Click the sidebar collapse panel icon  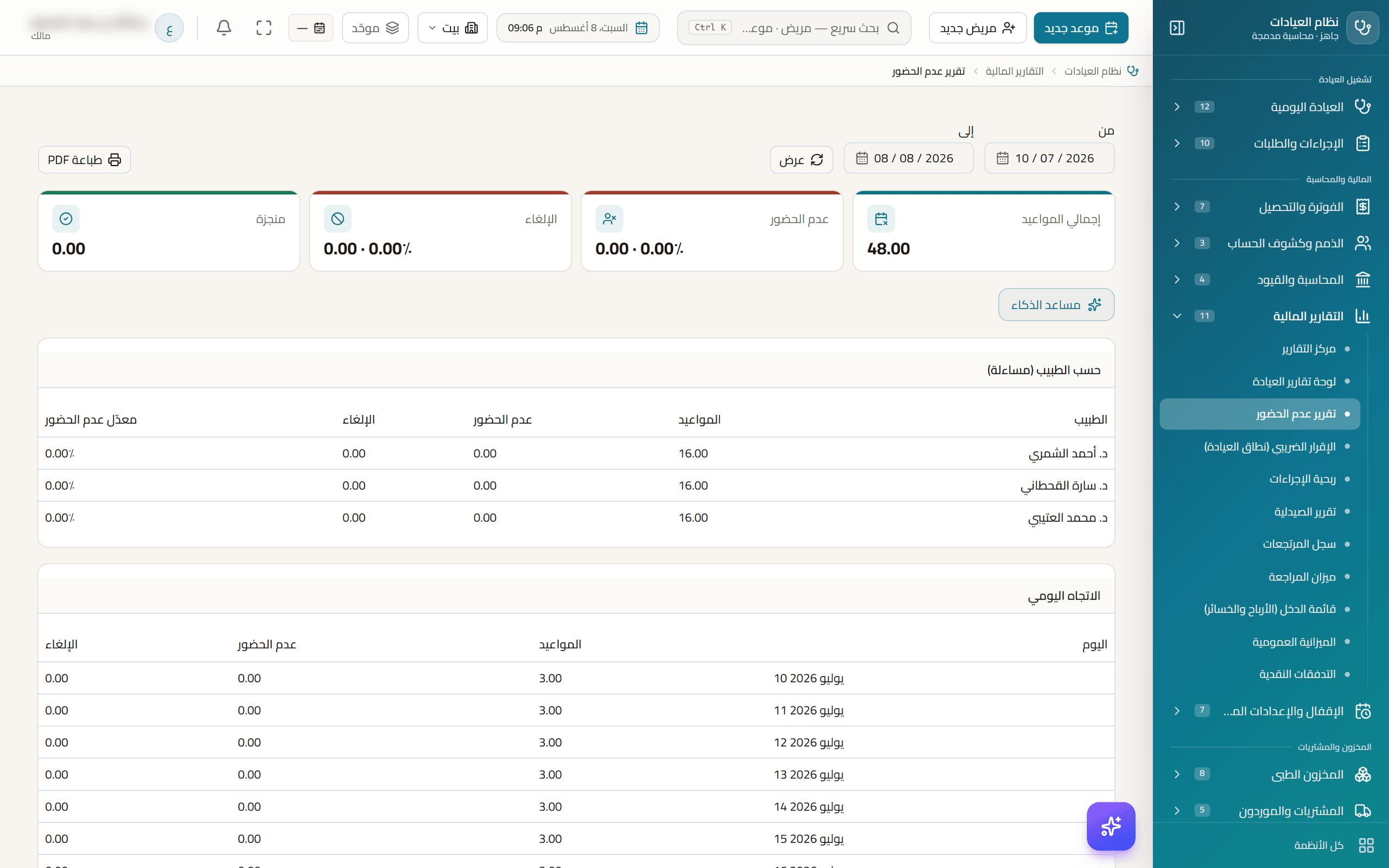(1177, 28)
